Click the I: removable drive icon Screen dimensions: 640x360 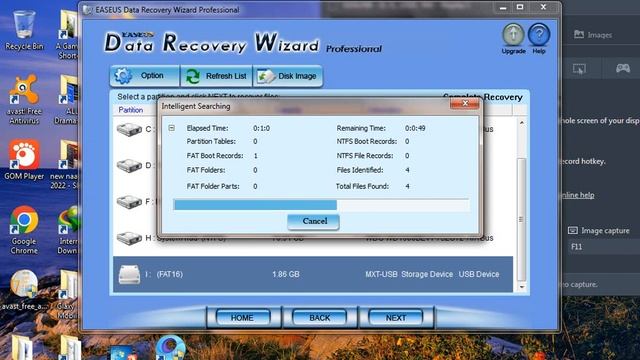(x=129, y=274)
